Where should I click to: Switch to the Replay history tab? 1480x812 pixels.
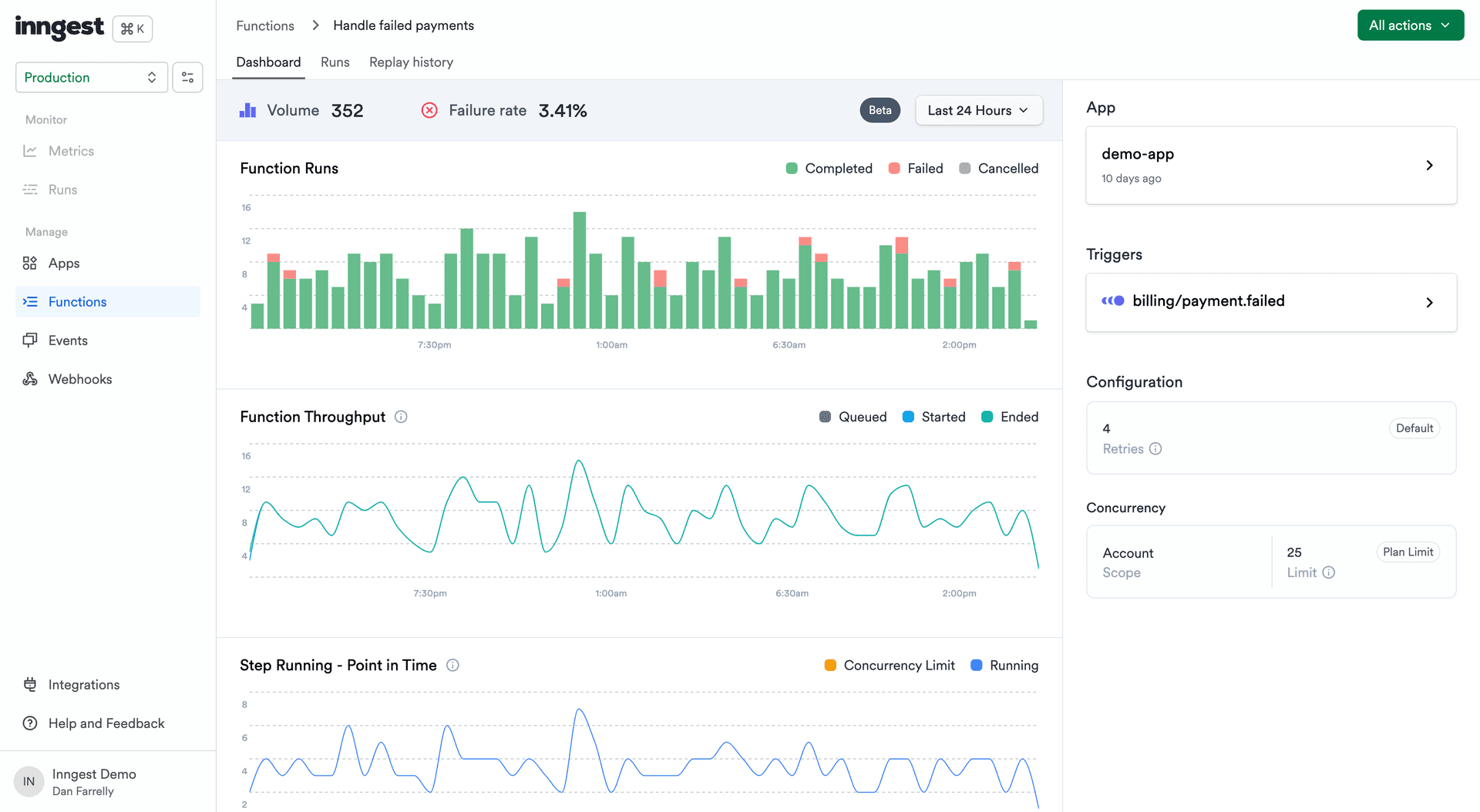[411, 62]
